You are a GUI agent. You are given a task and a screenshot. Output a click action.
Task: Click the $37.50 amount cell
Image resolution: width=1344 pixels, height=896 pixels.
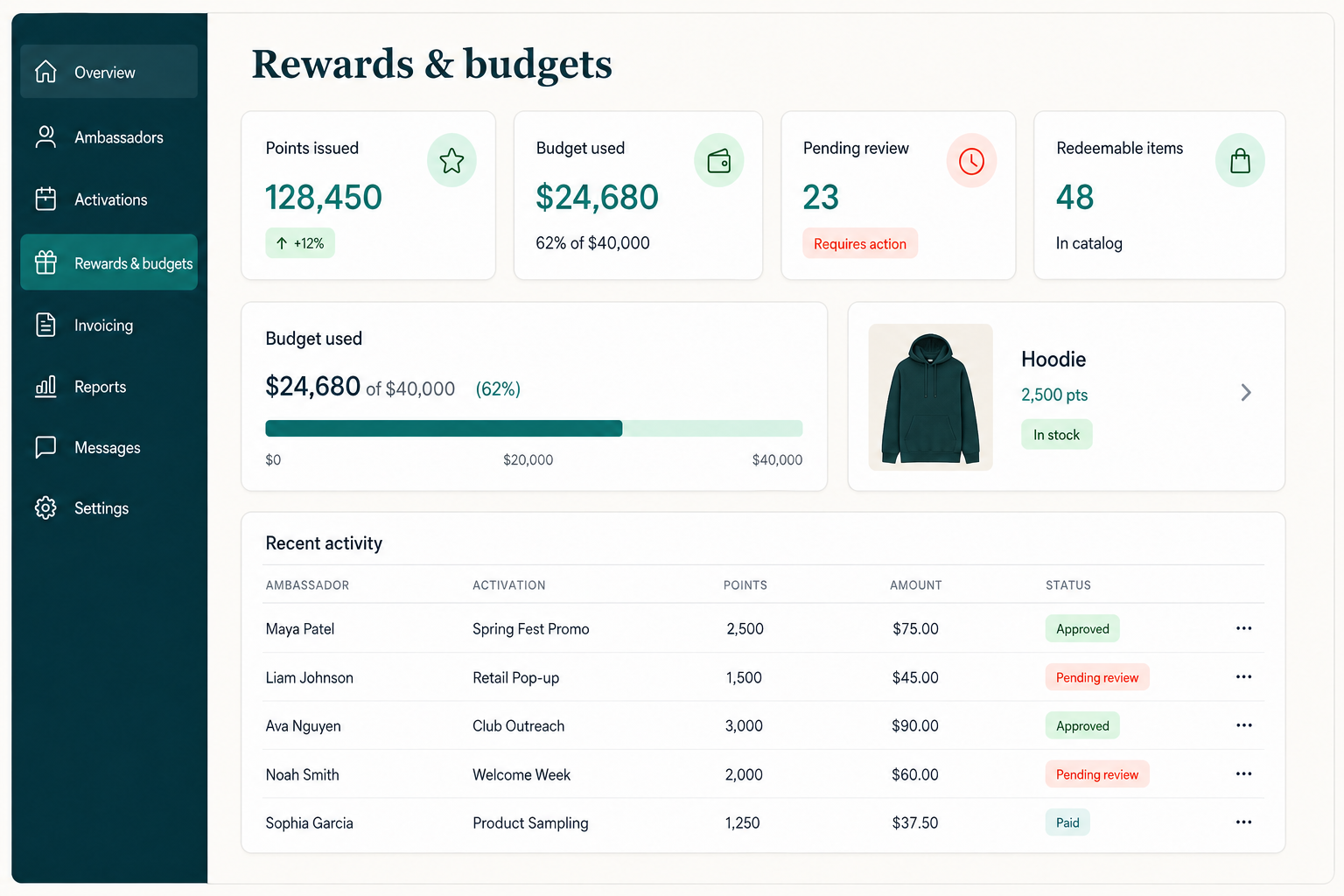tap(915, 822)
